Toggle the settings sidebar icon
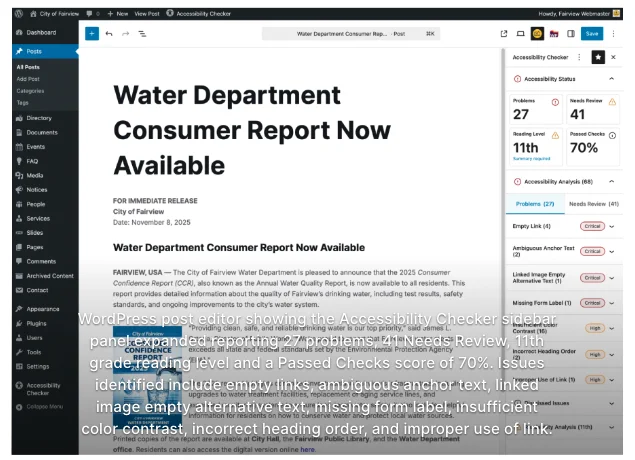This screenshot has height=460, width=635. [571, 34]
